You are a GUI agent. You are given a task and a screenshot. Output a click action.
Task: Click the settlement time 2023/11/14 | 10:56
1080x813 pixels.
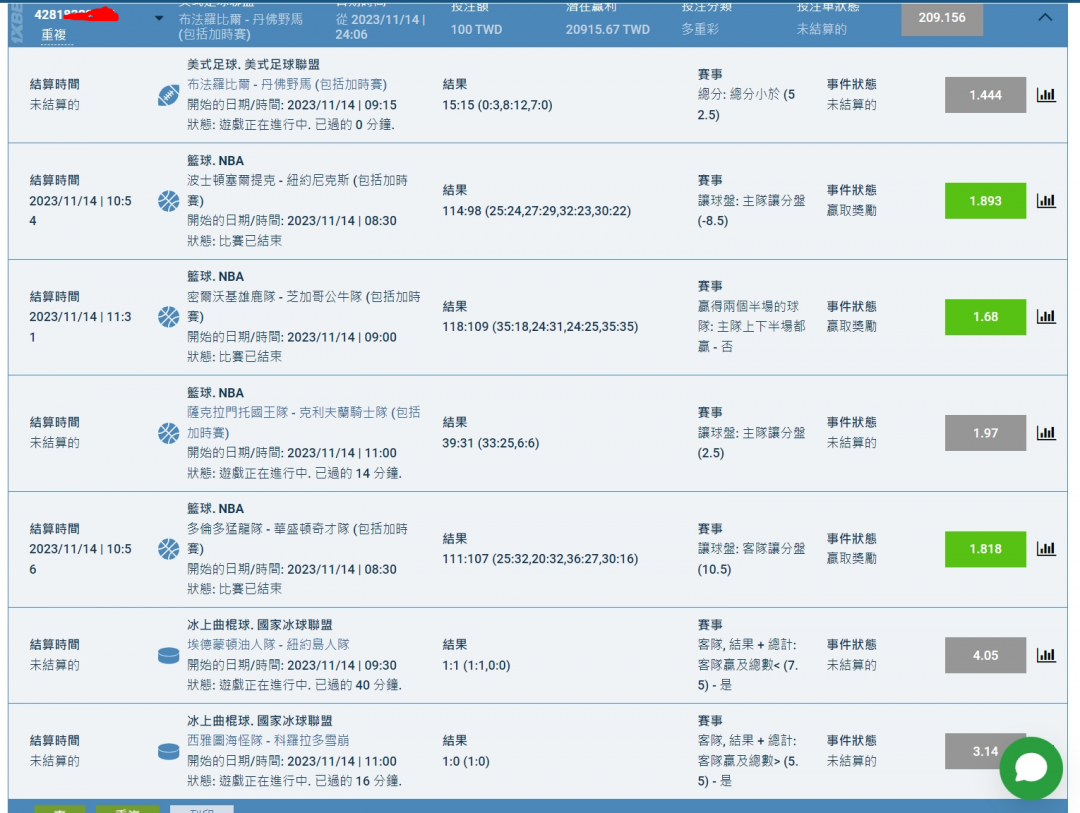point(80,559)
